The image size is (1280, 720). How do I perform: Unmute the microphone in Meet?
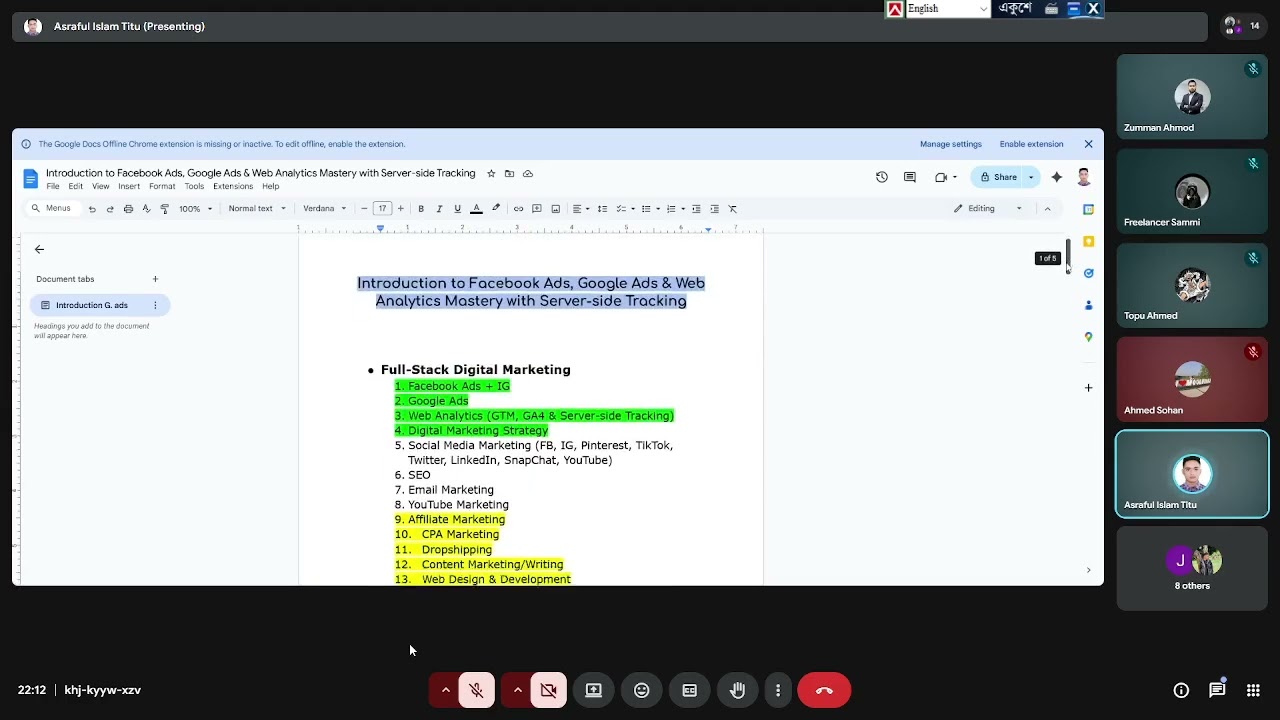(477, 690)
